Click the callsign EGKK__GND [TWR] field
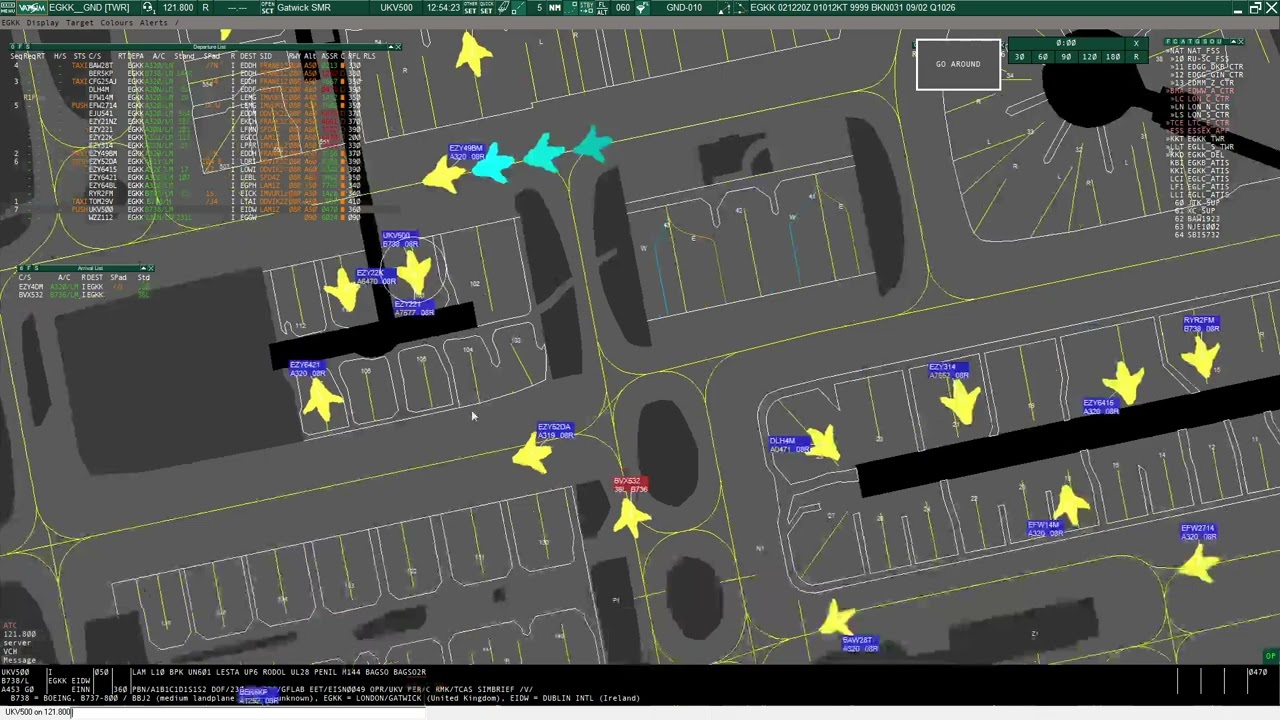This screenshot has height=720, width=1280. (x=89, y=8)
